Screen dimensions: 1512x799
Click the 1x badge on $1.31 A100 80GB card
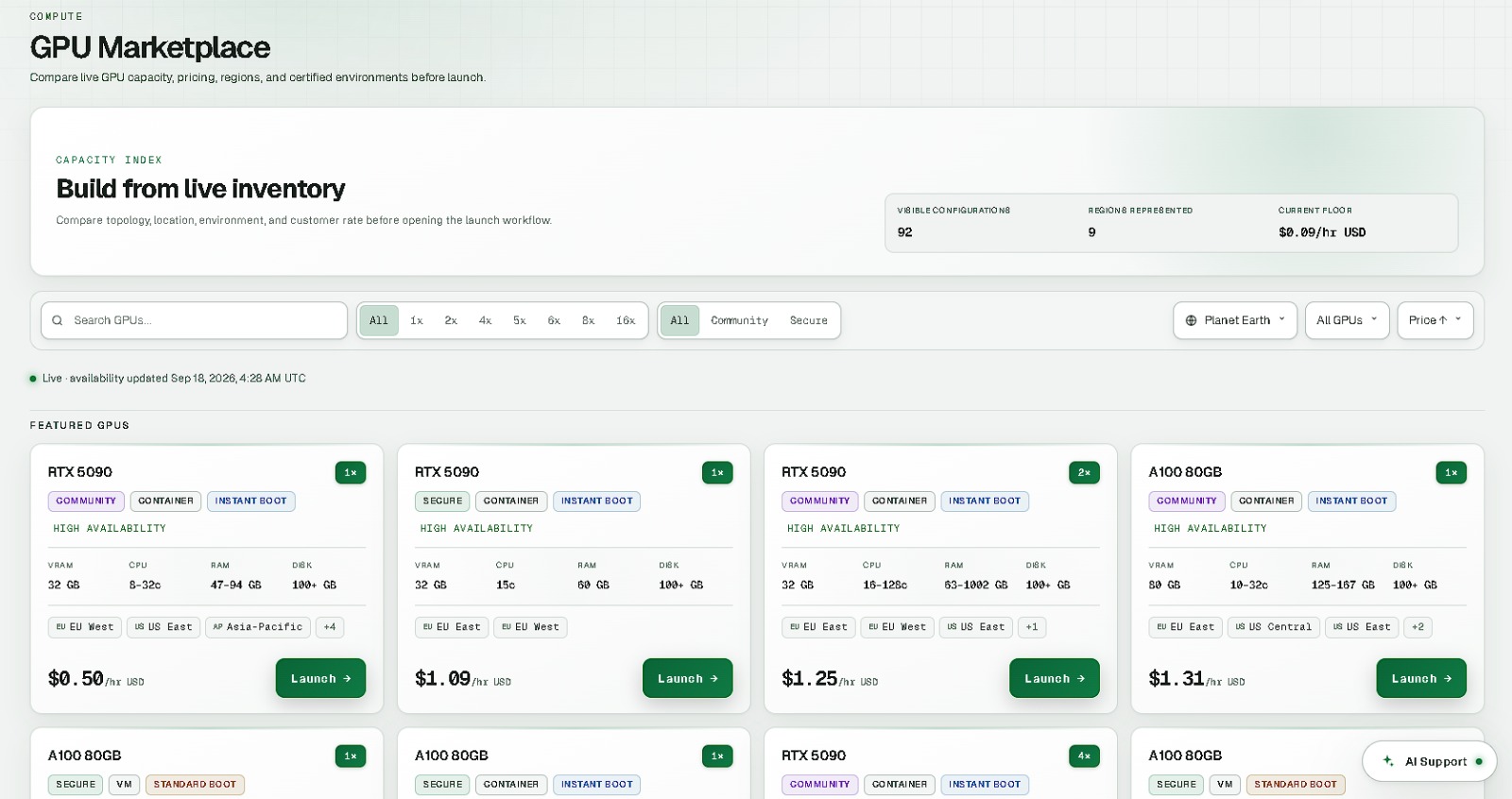point(1451,472)
